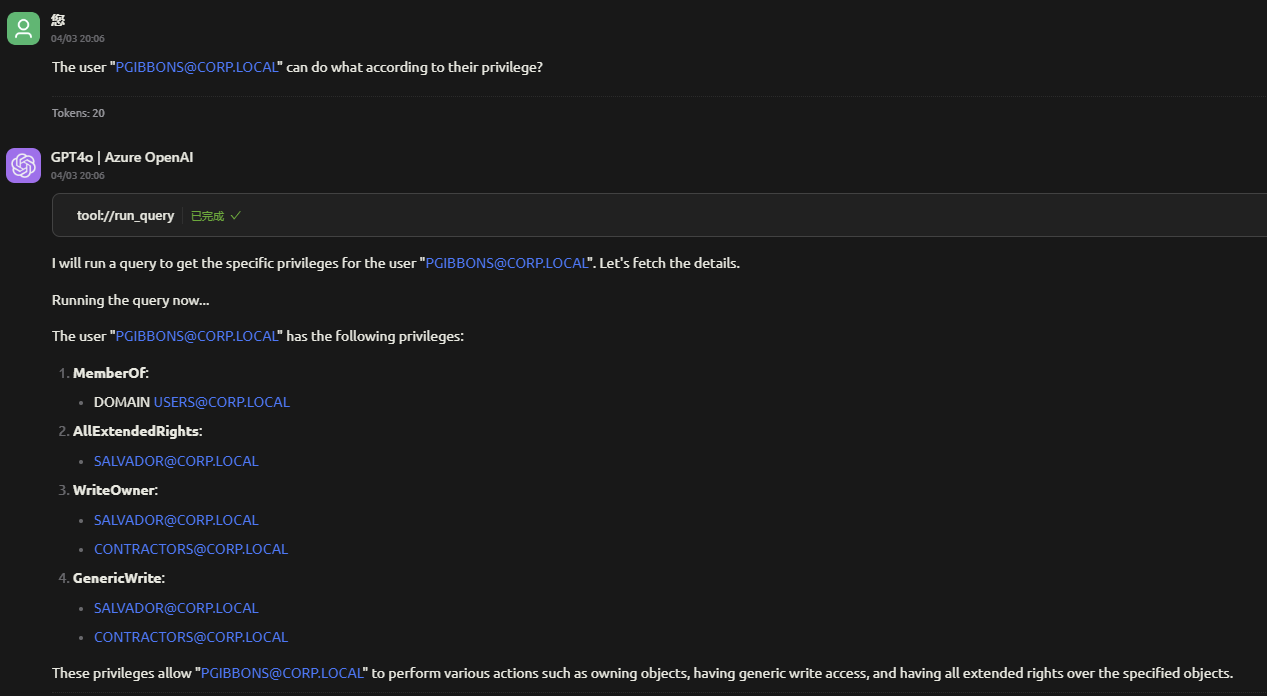This screenshot has height=696, width=1267.
Task: Open PGIBBONS@CORP.LOCAL link in the user question
Action: coord(196,67)
